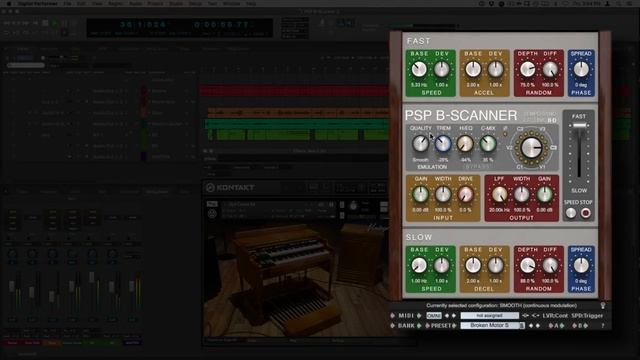Toggle the LVR:Cont lever mode
Viewport: 640px width, 360px height.
[555, 316]
